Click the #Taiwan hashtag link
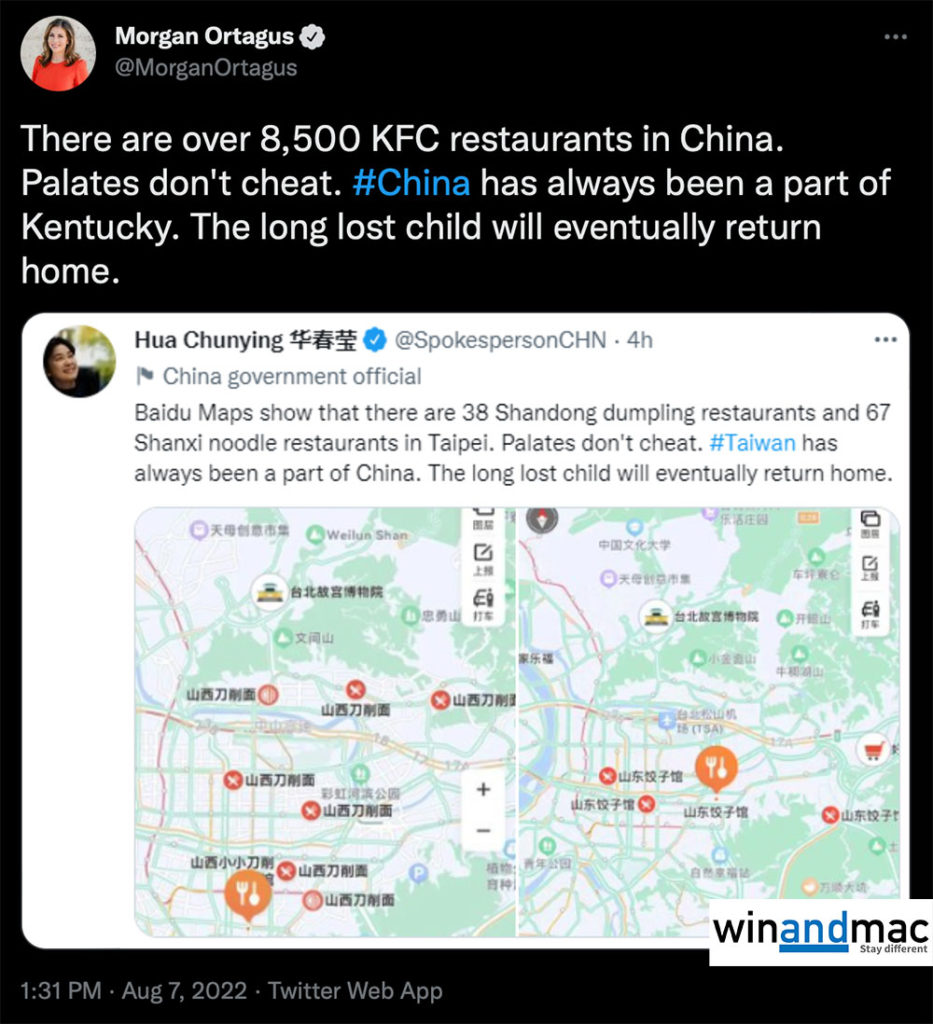Screen dimensions: 933x1024 (752, 443)
